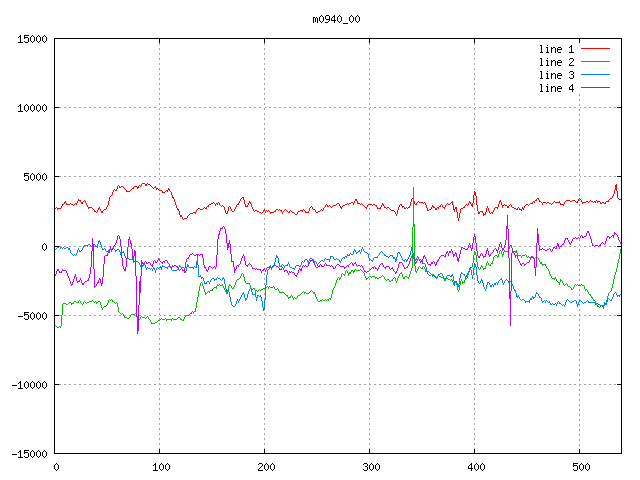The width and height of the screenshot is (640, 480).
Task: Click the -15000 y-axis tick label
Action: coord(29,454)
